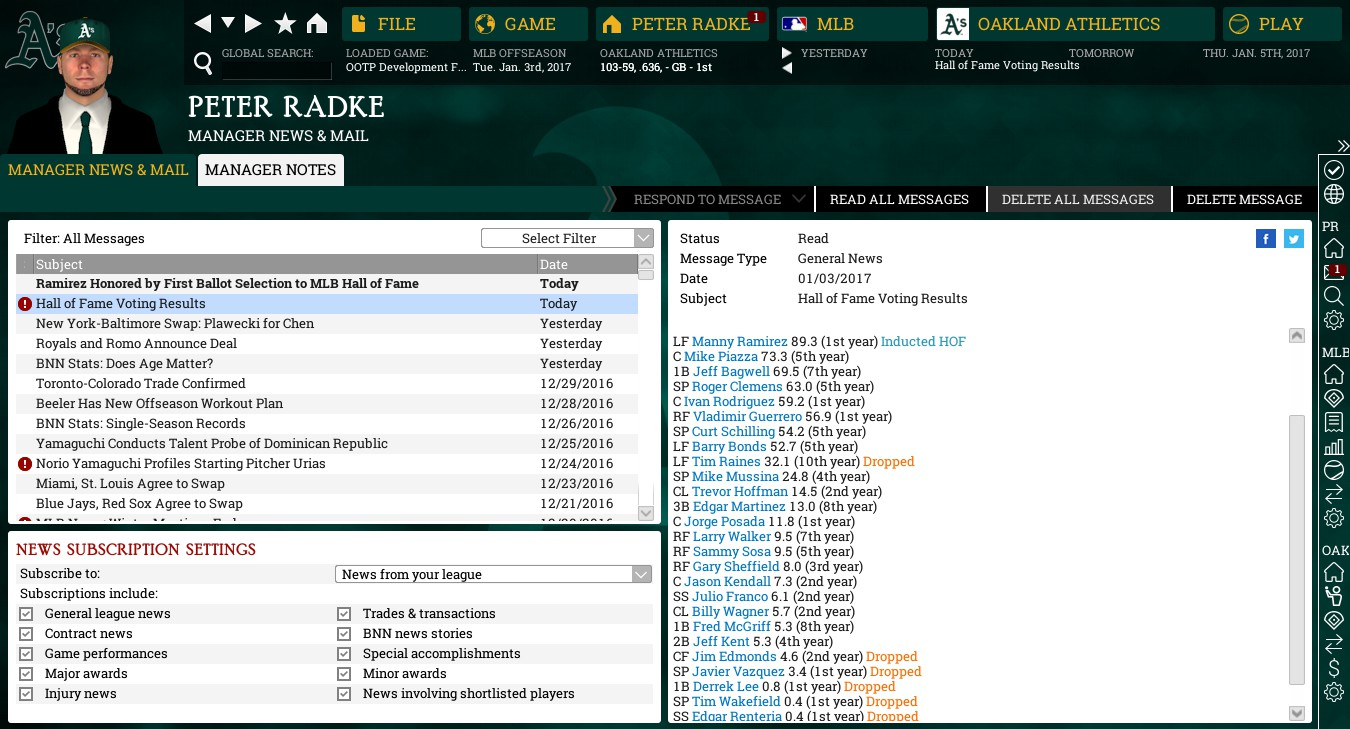
Task: Open the OAK roster player icon
Action: coord(1334,596)
